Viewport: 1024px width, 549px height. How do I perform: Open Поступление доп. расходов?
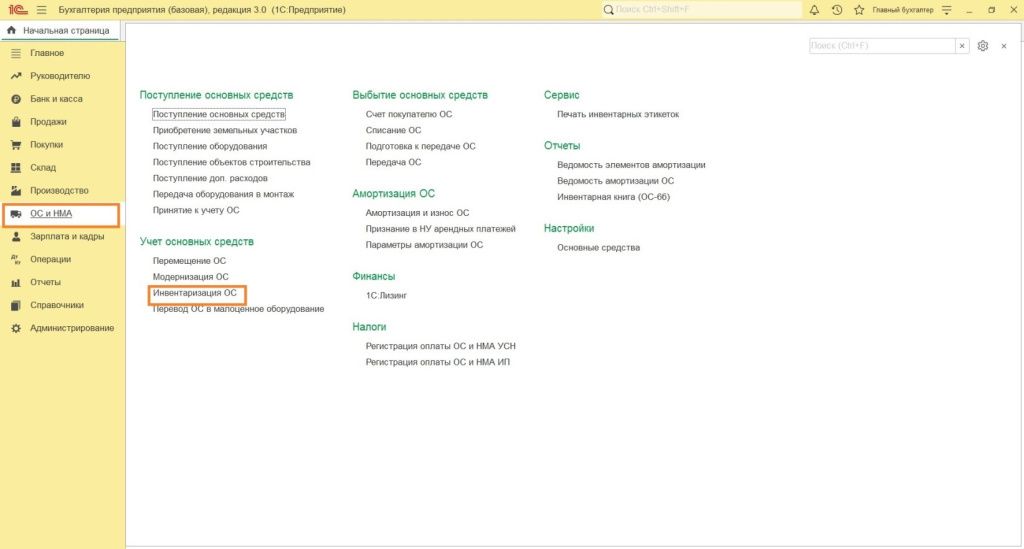(210, 178)
